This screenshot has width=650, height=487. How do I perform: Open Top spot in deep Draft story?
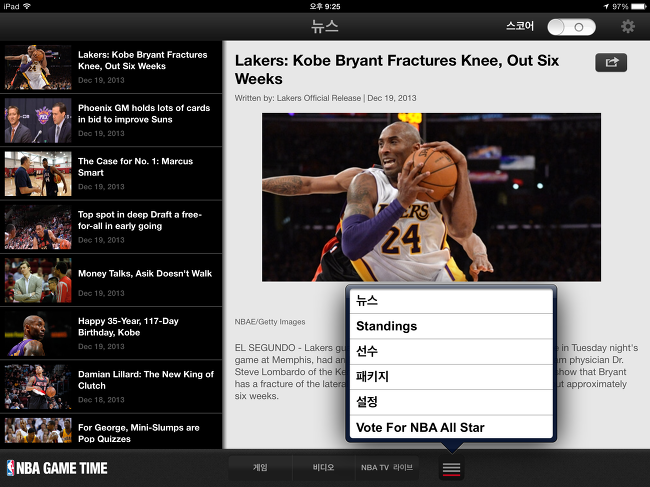pos(111,227)
